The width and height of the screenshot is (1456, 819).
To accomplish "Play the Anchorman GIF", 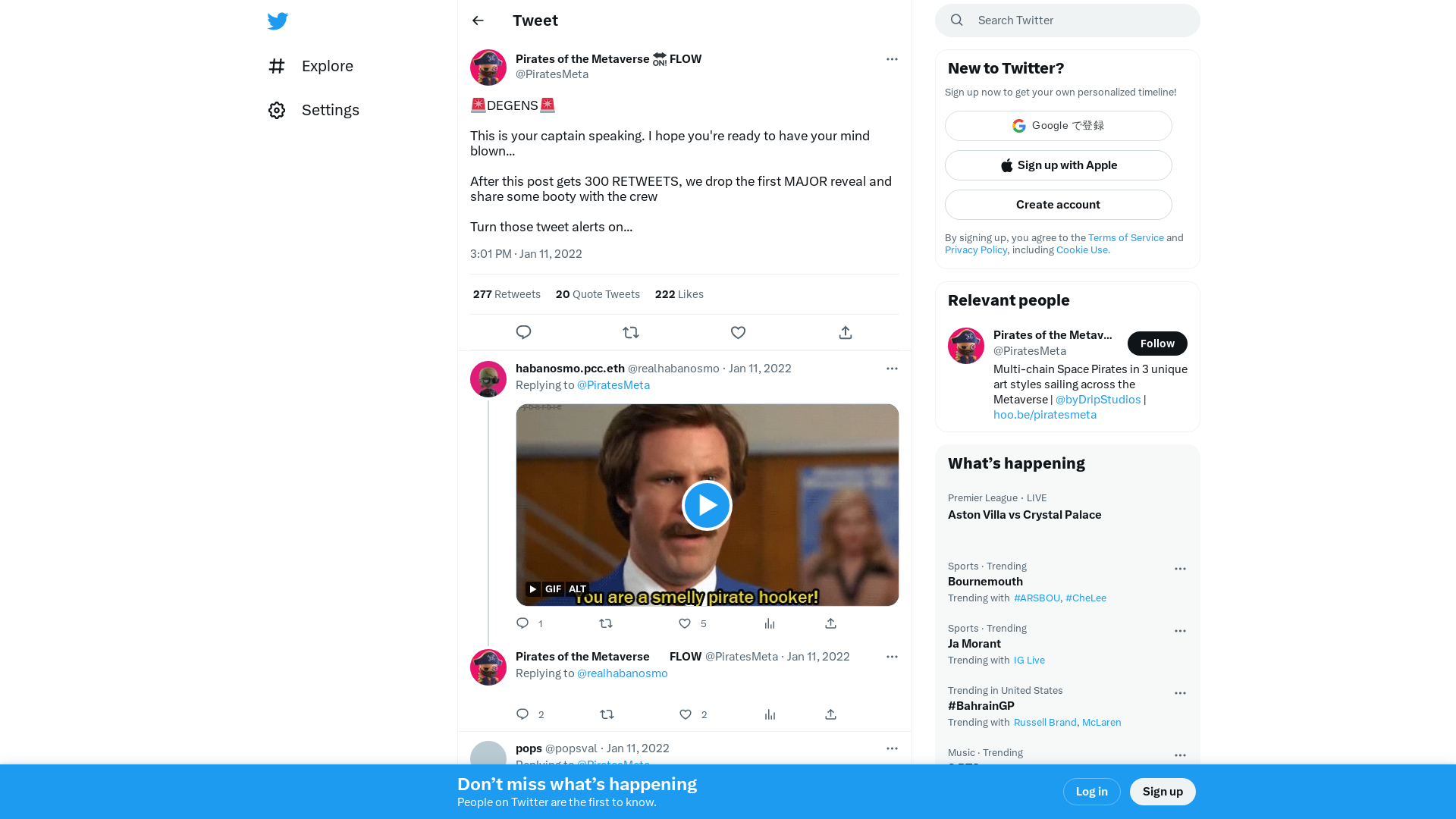I will click(707, 505).
